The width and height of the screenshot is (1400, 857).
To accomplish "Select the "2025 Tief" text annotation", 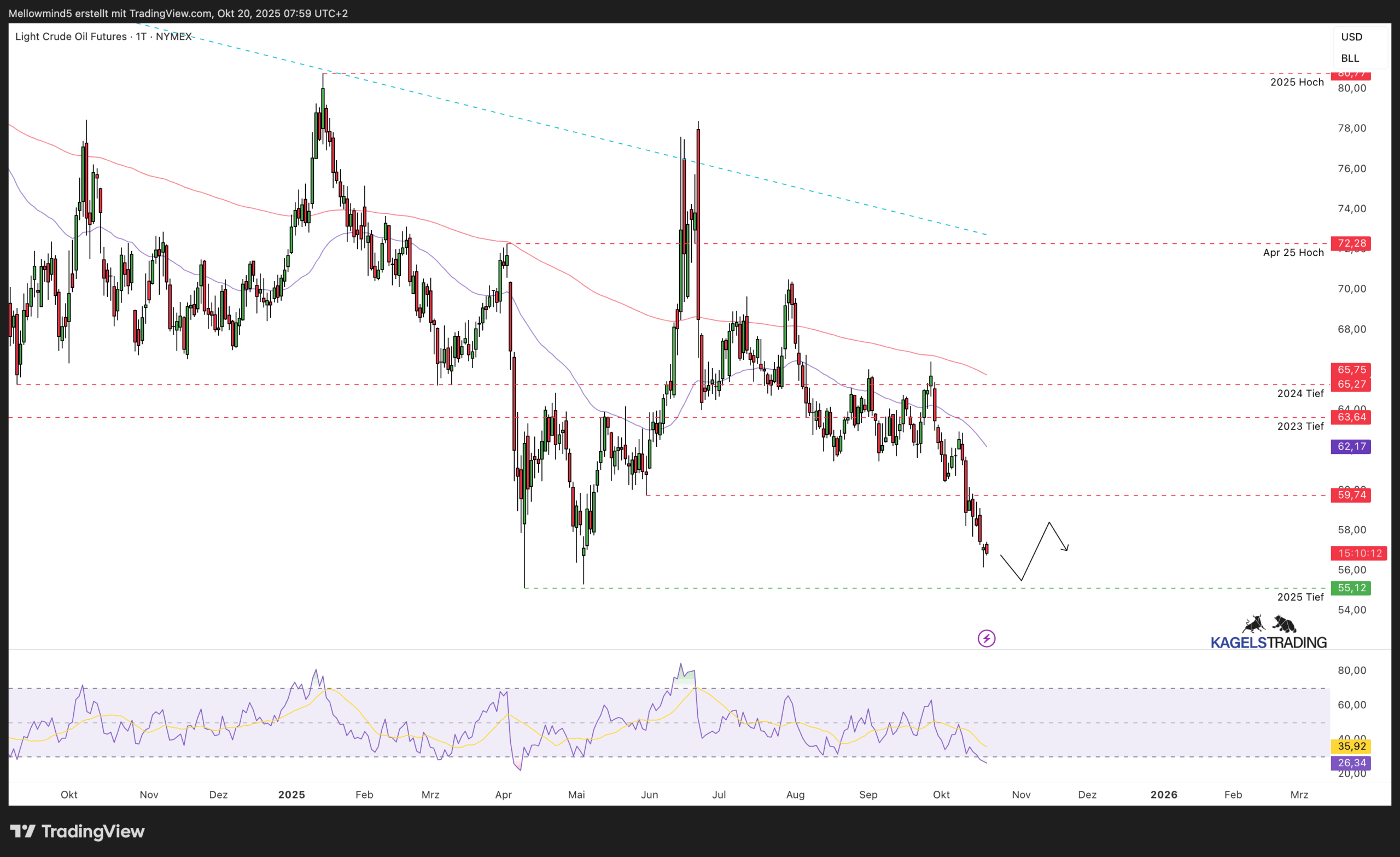I will [x=1300, y=597].
